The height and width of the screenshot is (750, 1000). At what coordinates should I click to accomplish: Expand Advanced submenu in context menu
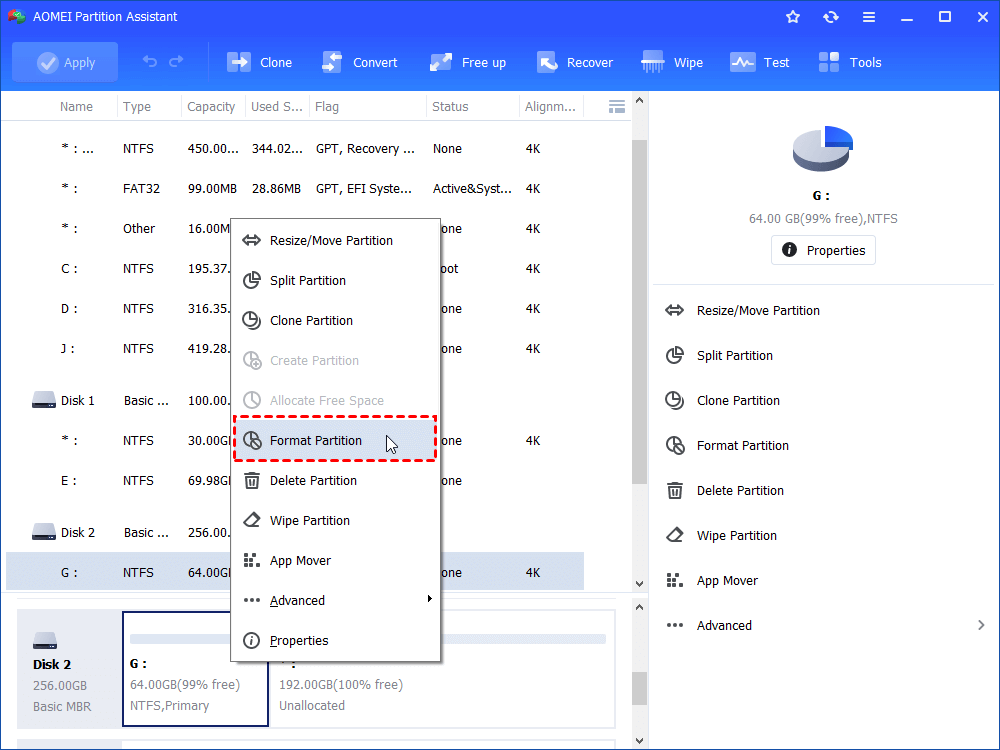coord(335,600)
